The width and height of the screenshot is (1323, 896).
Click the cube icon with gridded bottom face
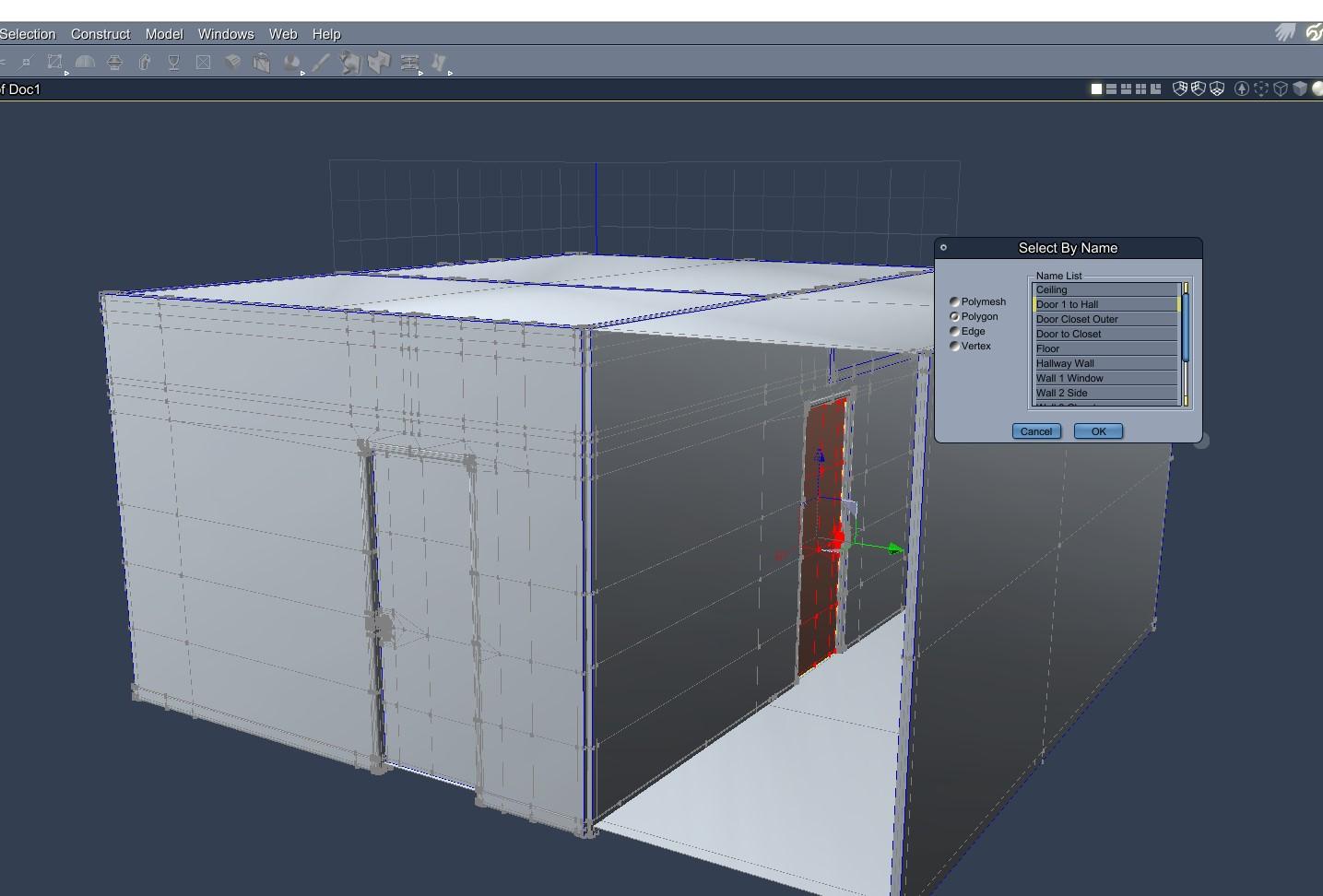[1217, 88]
